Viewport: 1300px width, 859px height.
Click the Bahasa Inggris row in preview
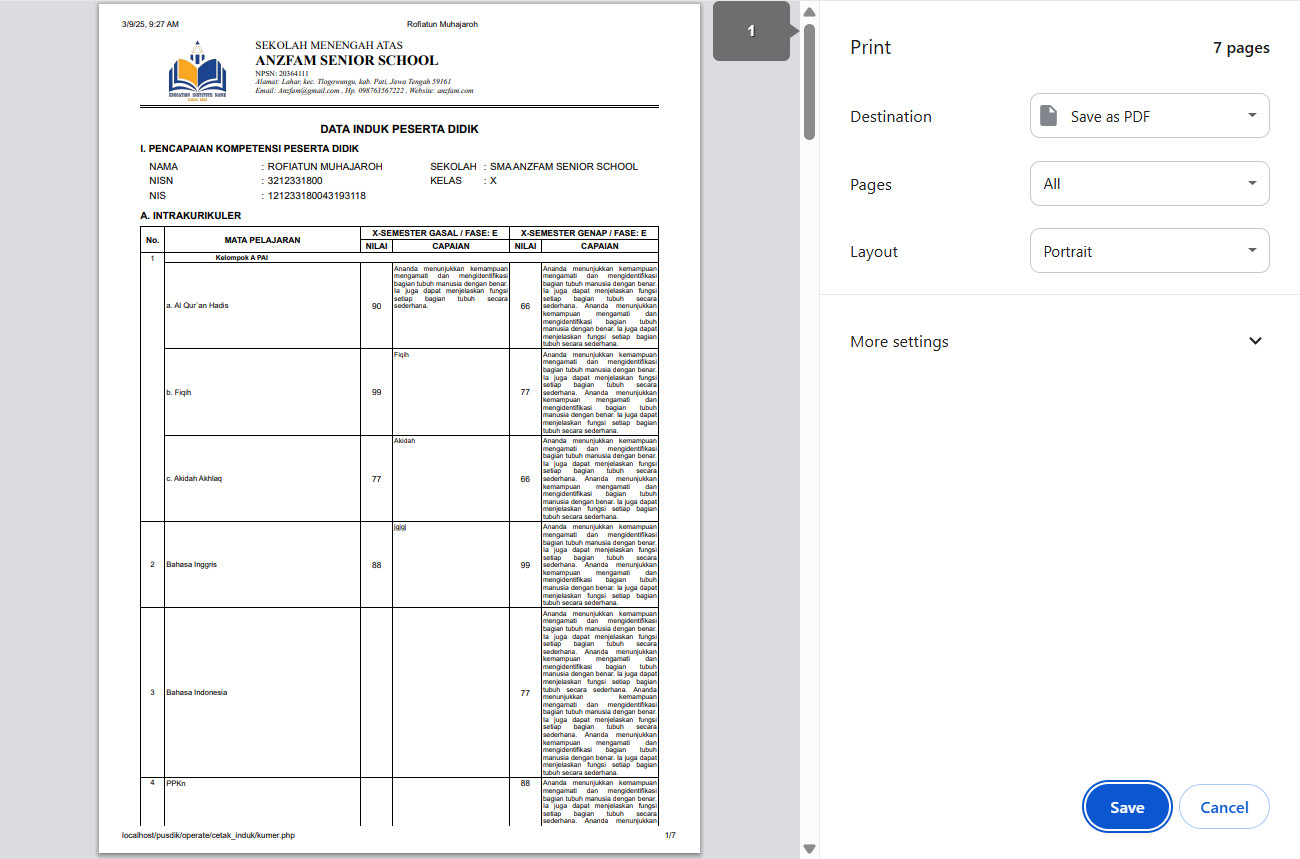[x=190, y=565]
